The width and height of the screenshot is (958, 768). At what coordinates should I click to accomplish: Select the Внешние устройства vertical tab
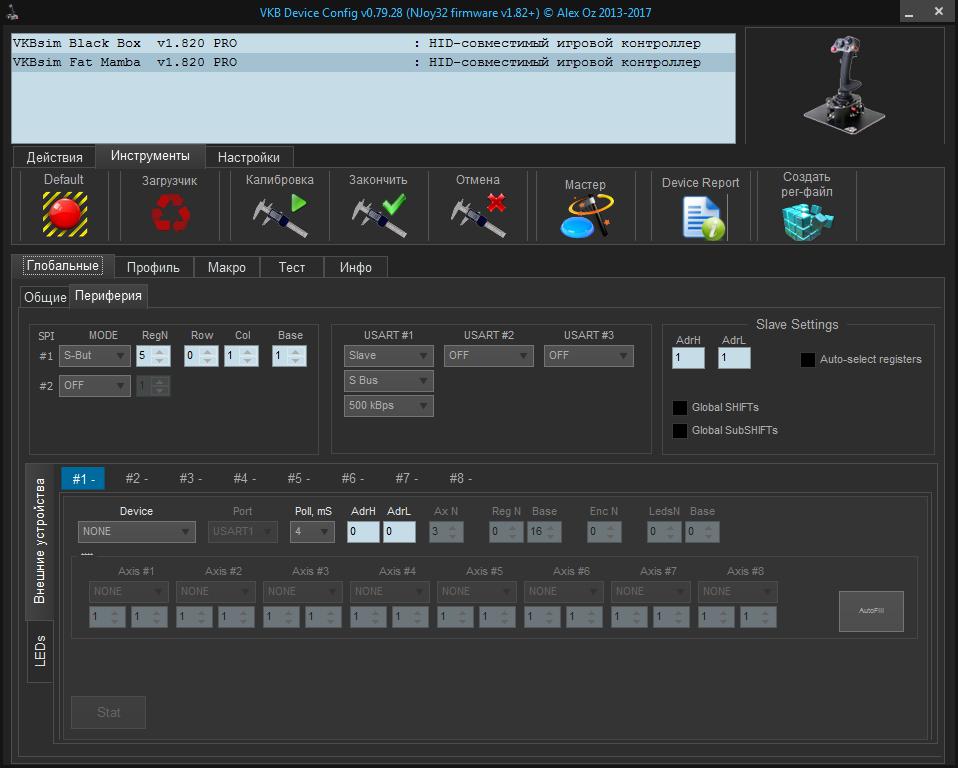point(40,541)
